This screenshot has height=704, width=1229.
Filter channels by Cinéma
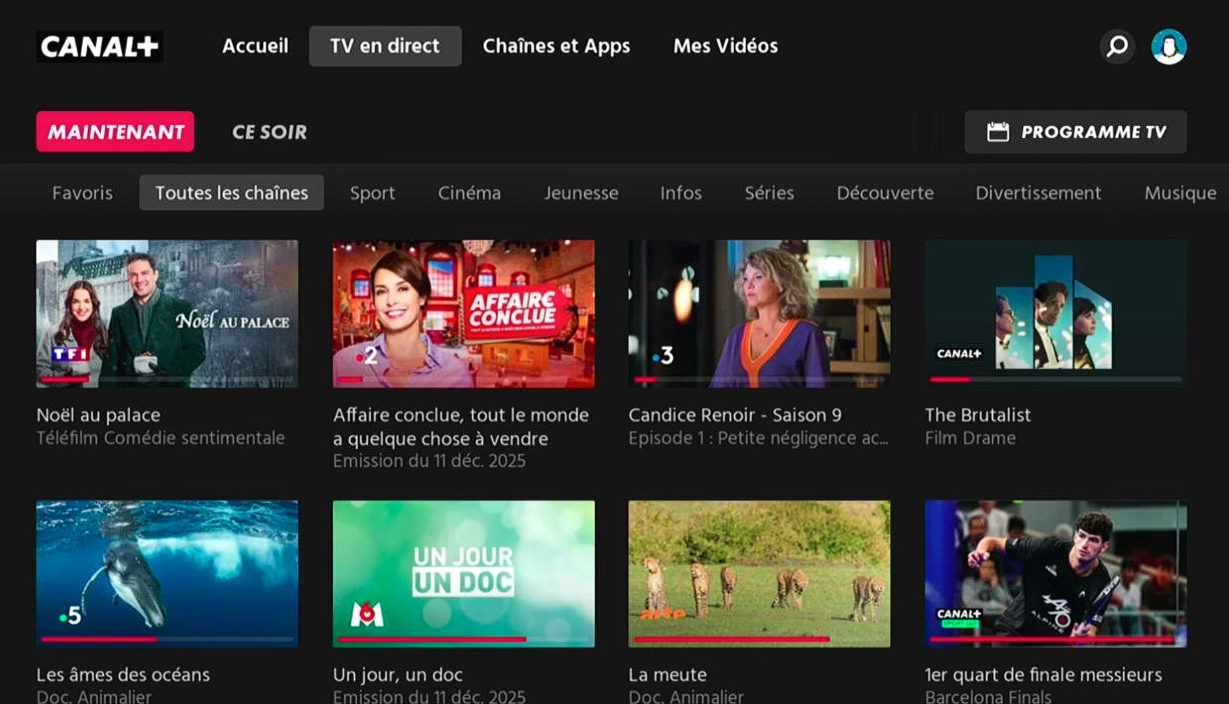point(469,193)
